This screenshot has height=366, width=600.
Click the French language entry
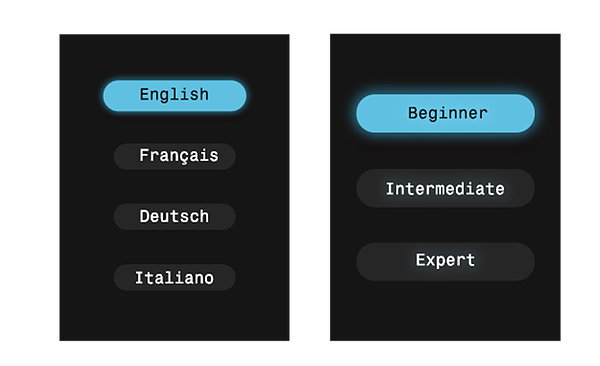(174, 156)
